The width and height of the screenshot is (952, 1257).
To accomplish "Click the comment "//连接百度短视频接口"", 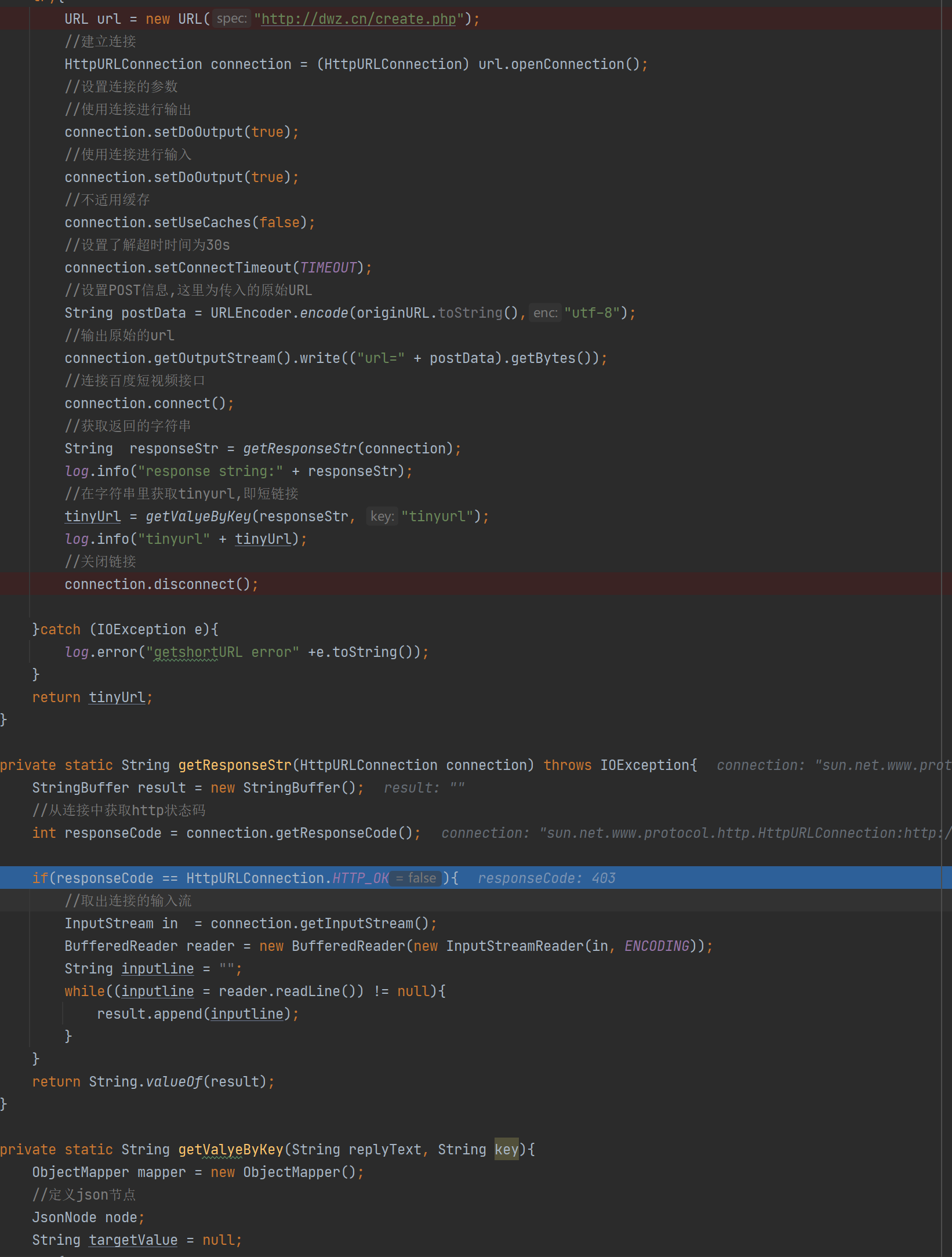I will tap(135, 381).
